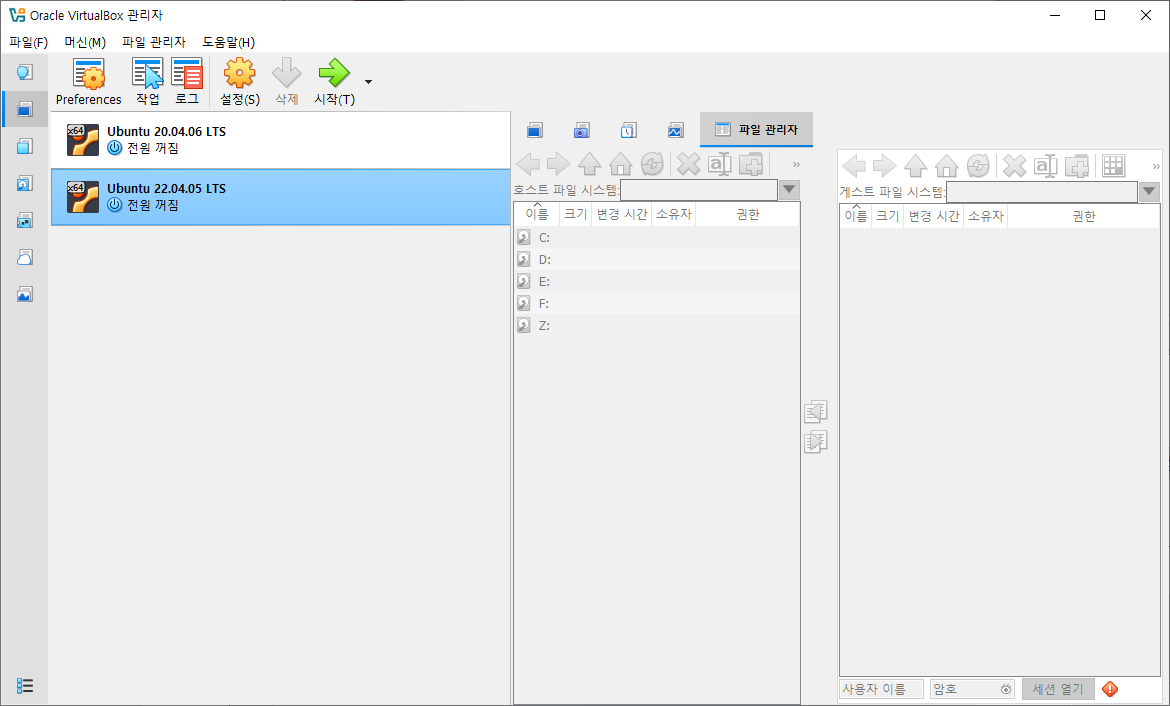Open the 파일 관리자 menu in menu bar
Image resolution: width=1170 pixels, height=706 pixels.
point(154,43)
